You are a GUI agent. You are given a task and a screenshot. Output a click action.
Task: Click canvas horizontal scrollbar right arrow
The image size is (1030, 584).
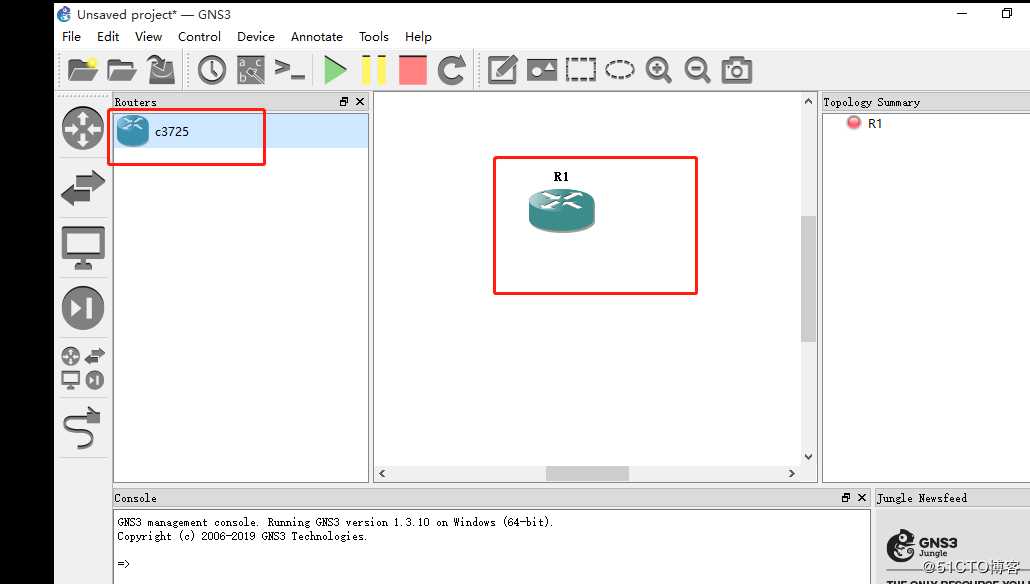[792, 473]
